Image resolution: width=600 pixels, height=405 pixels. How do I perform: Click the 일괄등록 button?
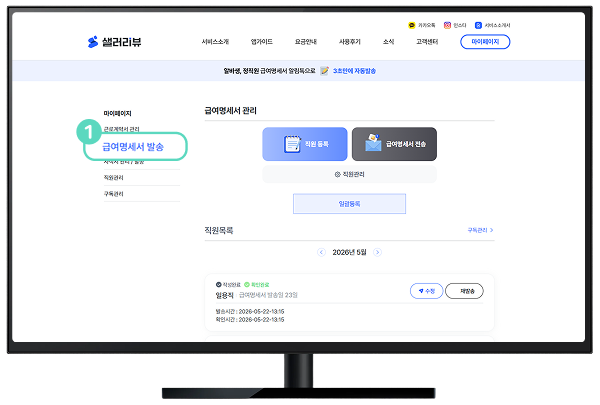coord(349,204)
